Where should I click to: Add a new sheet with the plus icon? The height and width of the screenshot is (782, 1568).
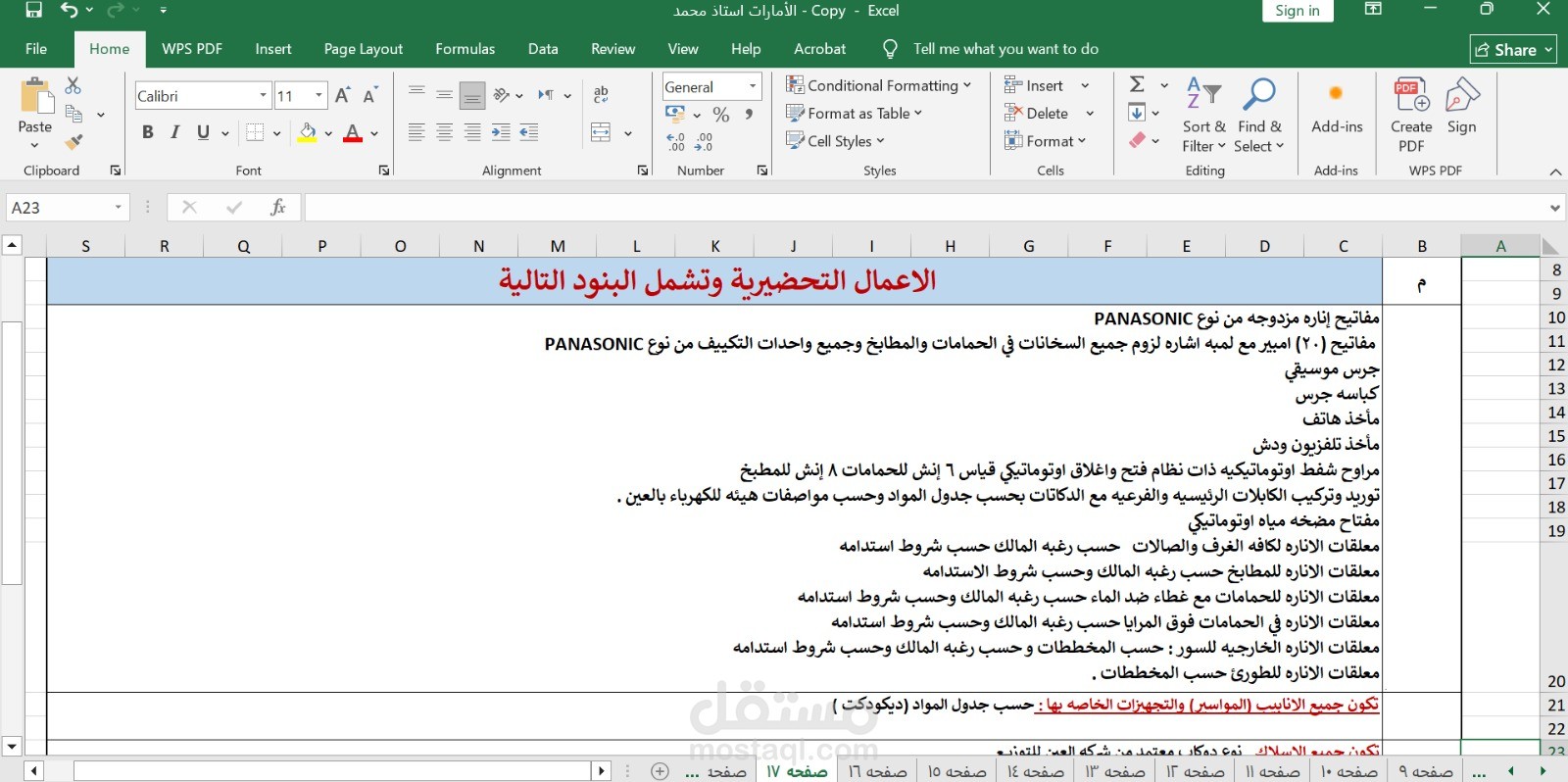click(660, 771)
